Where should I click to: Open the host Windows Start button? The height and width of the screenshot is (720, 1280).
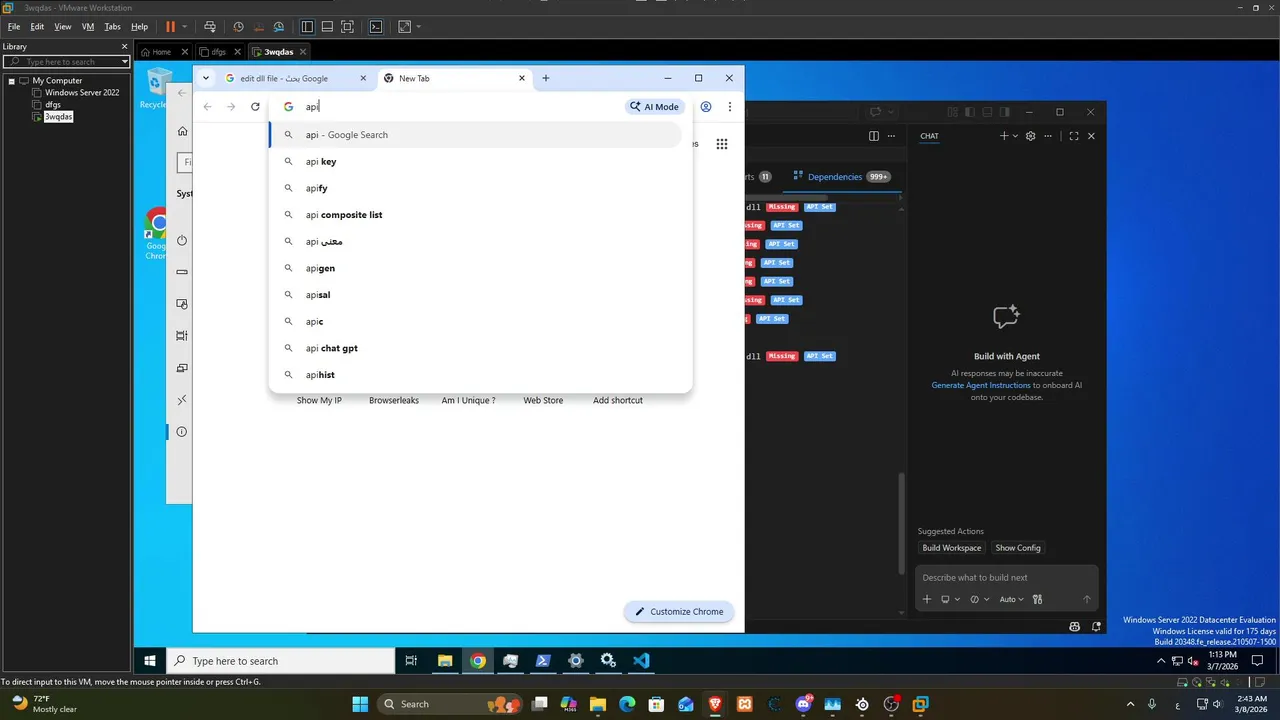(x=360, y=704)
